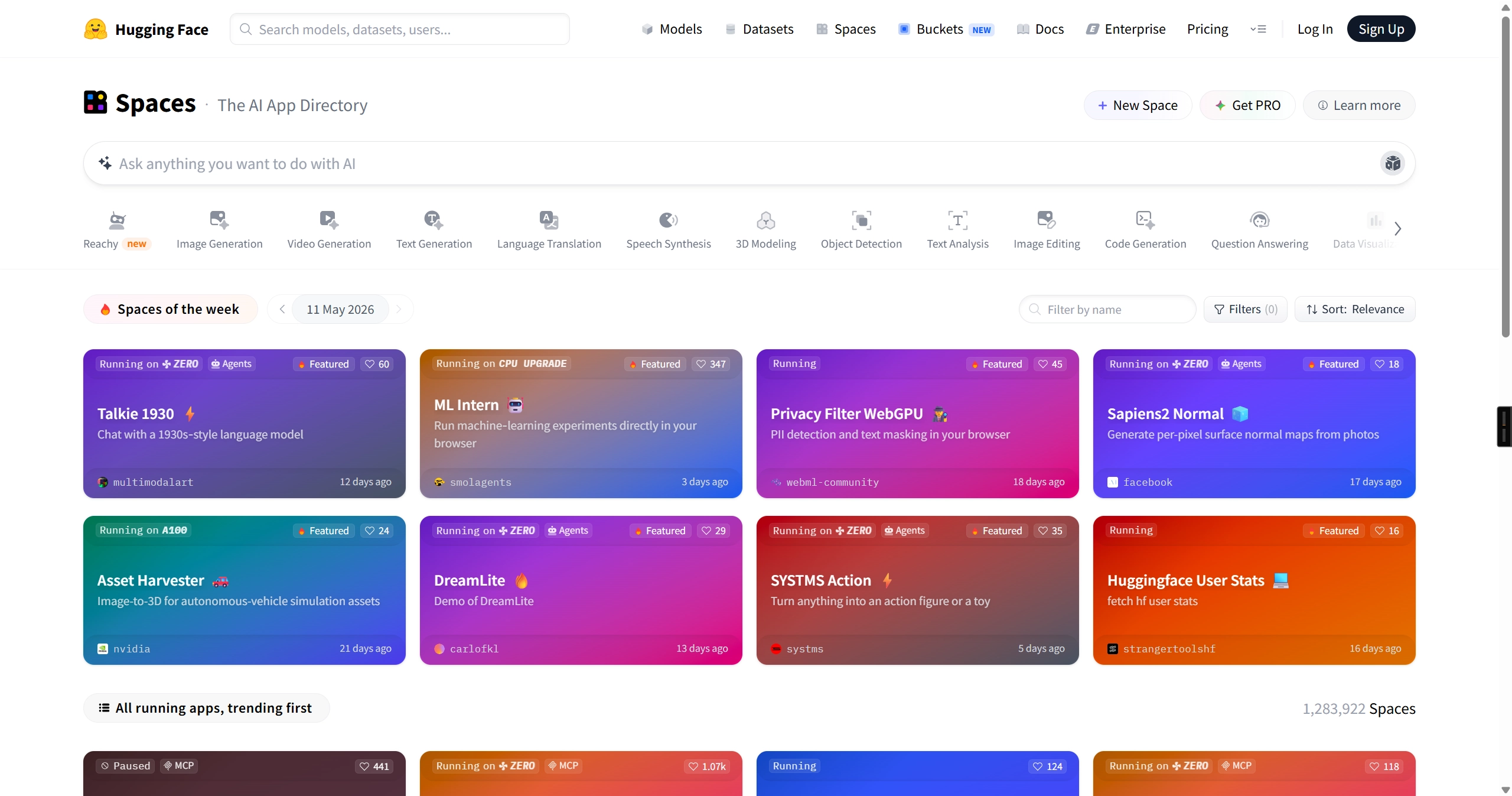This screenshot has width=1512, height=796.
Task: Open Docs in the top navigation
Action: click(1041, 29)
